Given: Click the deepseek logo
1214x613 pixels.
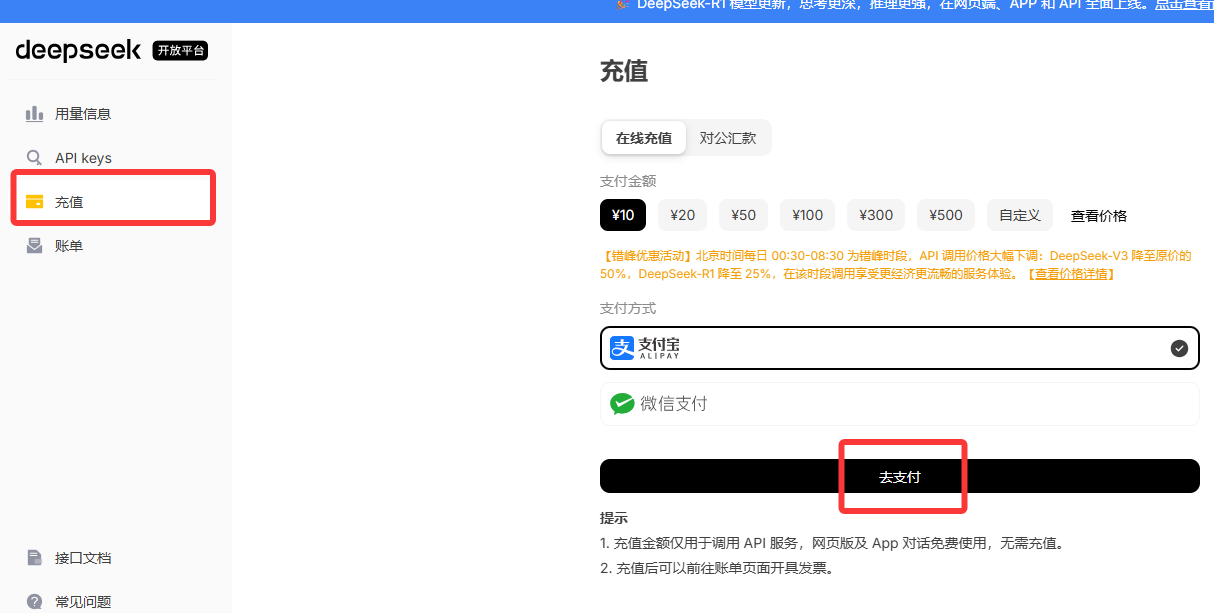Looking at the screenshot, I should click(x=78, y=51).
